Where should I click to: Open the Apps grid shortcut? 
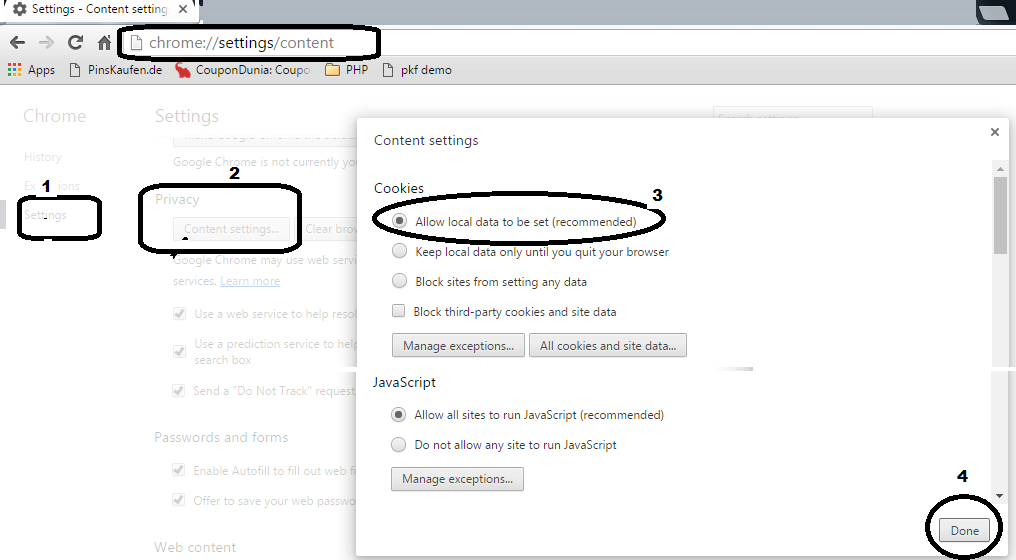(x=31, y=70)
